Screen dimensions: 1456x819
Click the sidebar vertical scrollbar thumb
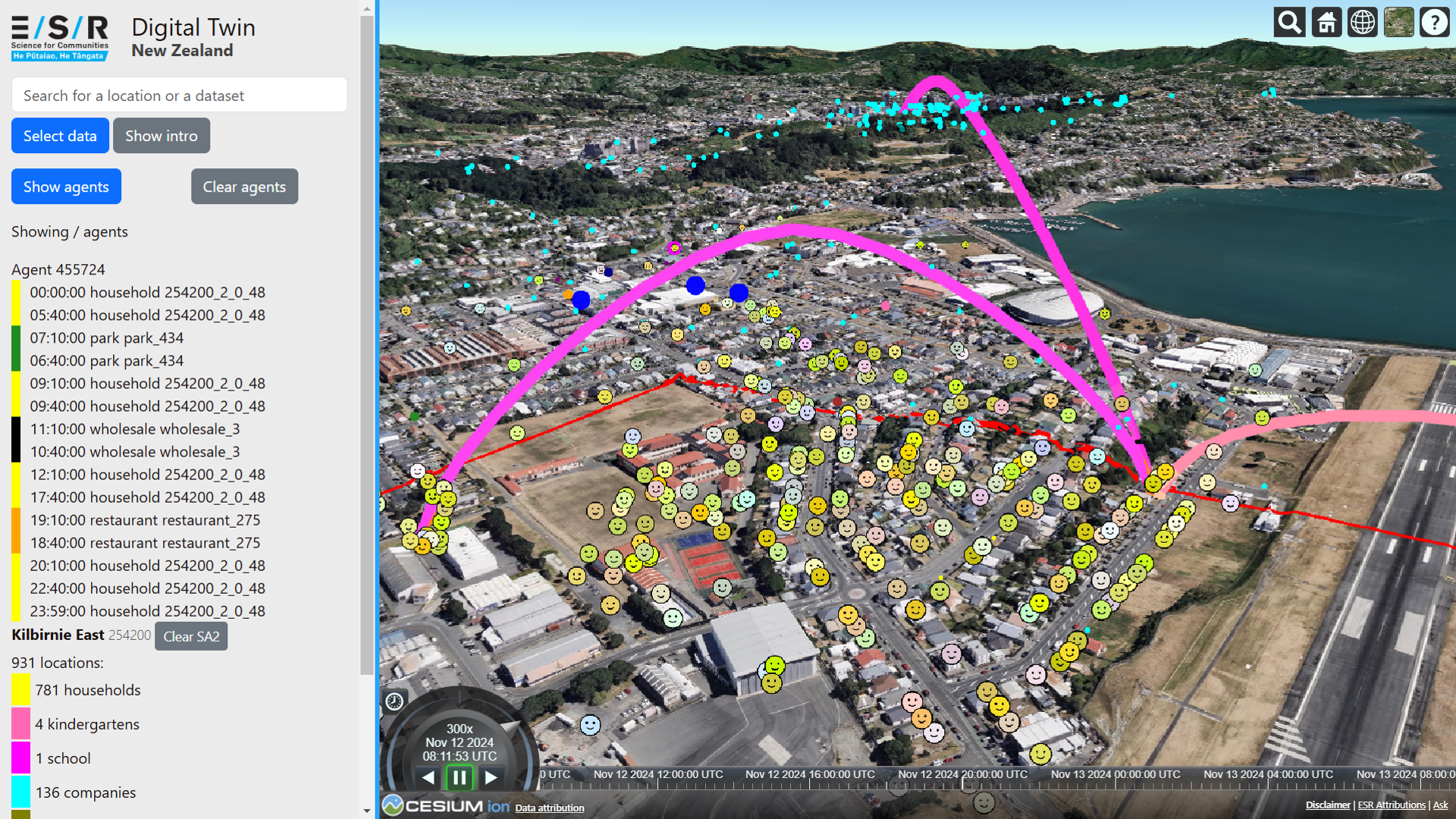coord(367,345)
